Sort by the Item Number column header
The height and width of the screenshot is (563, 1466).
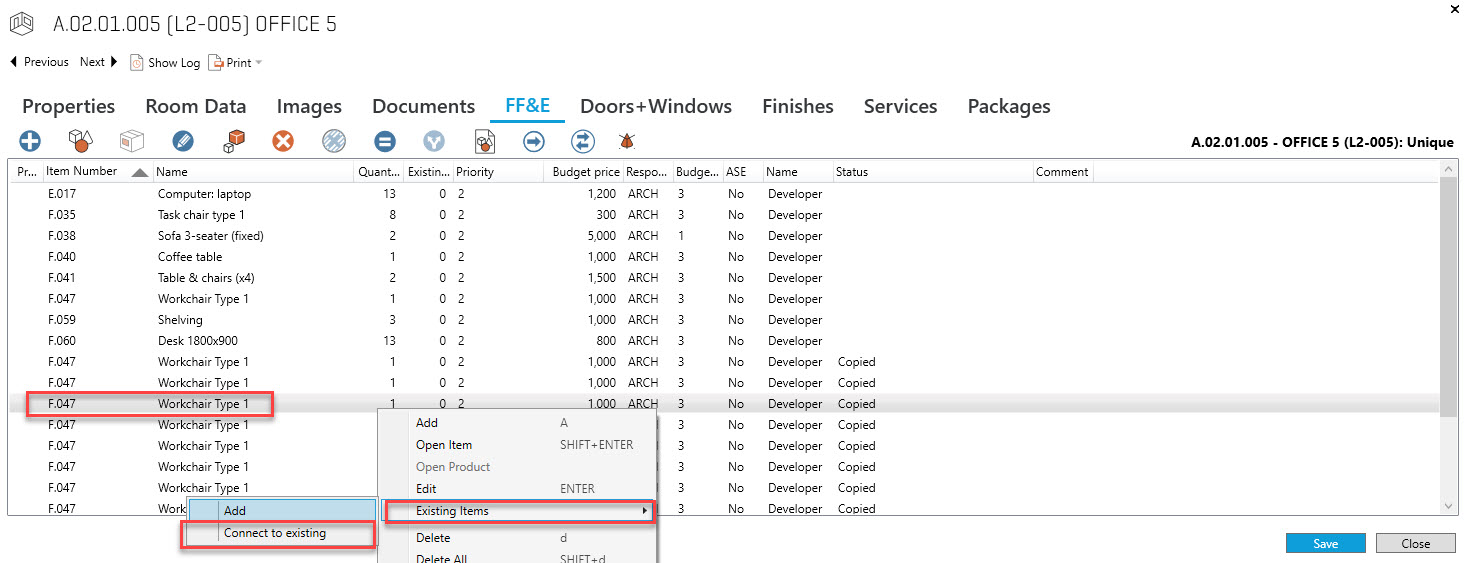(82, 172)
